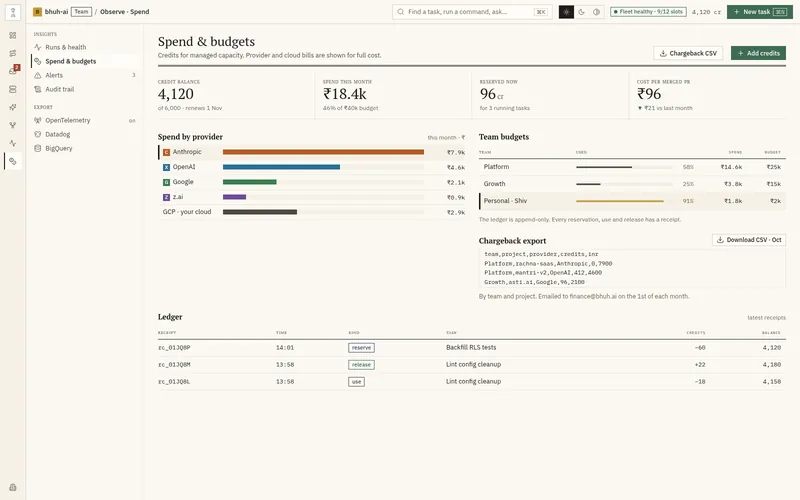Image resolution: width=800 pixels, height=500 pixels.
Task: Open the Audit trail page
Action: click(x=85, y=89)
